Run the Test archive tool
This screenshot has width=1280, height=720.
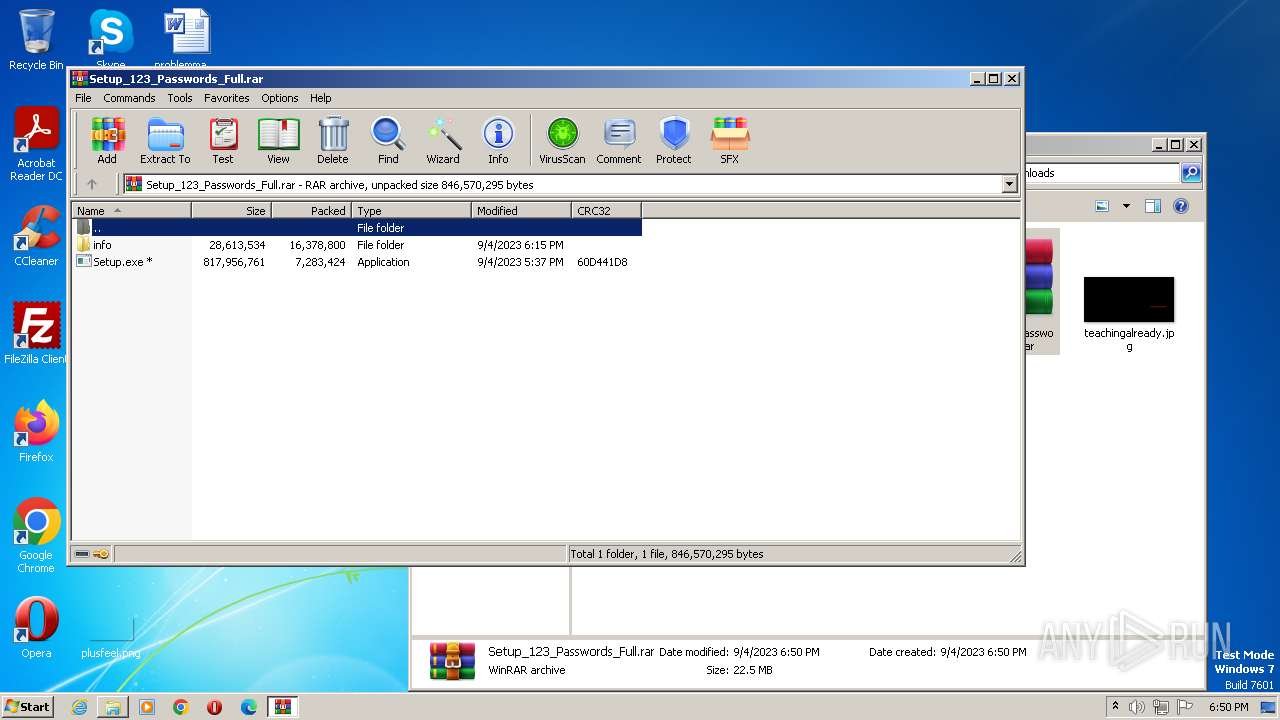[223, 140]
